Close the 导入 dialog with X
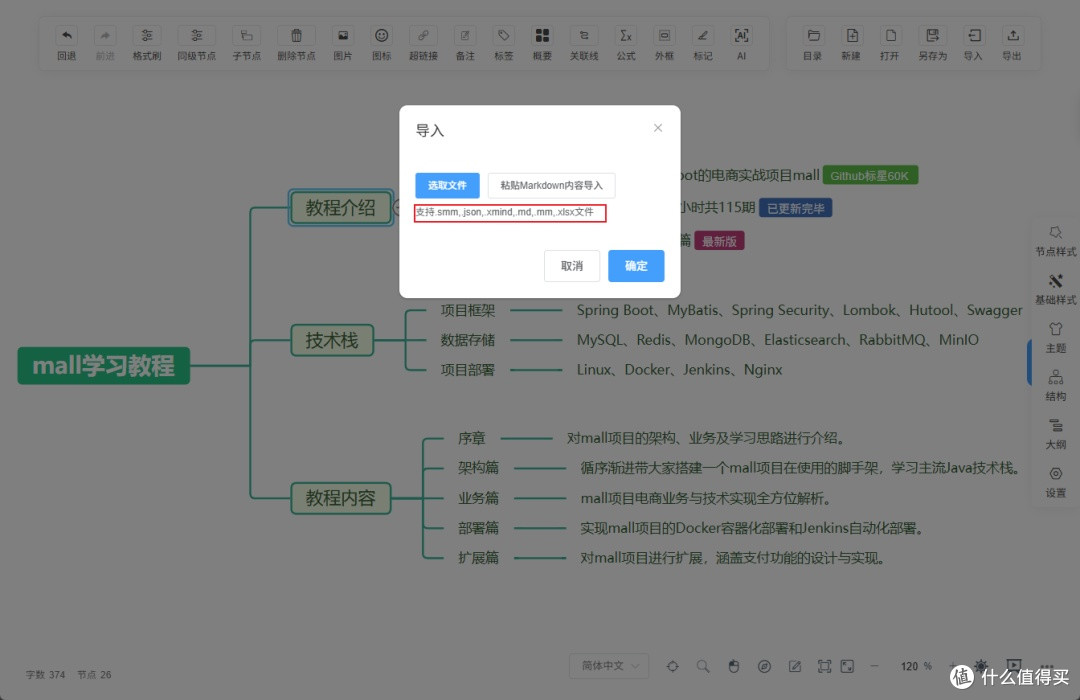 coord(658,128)
